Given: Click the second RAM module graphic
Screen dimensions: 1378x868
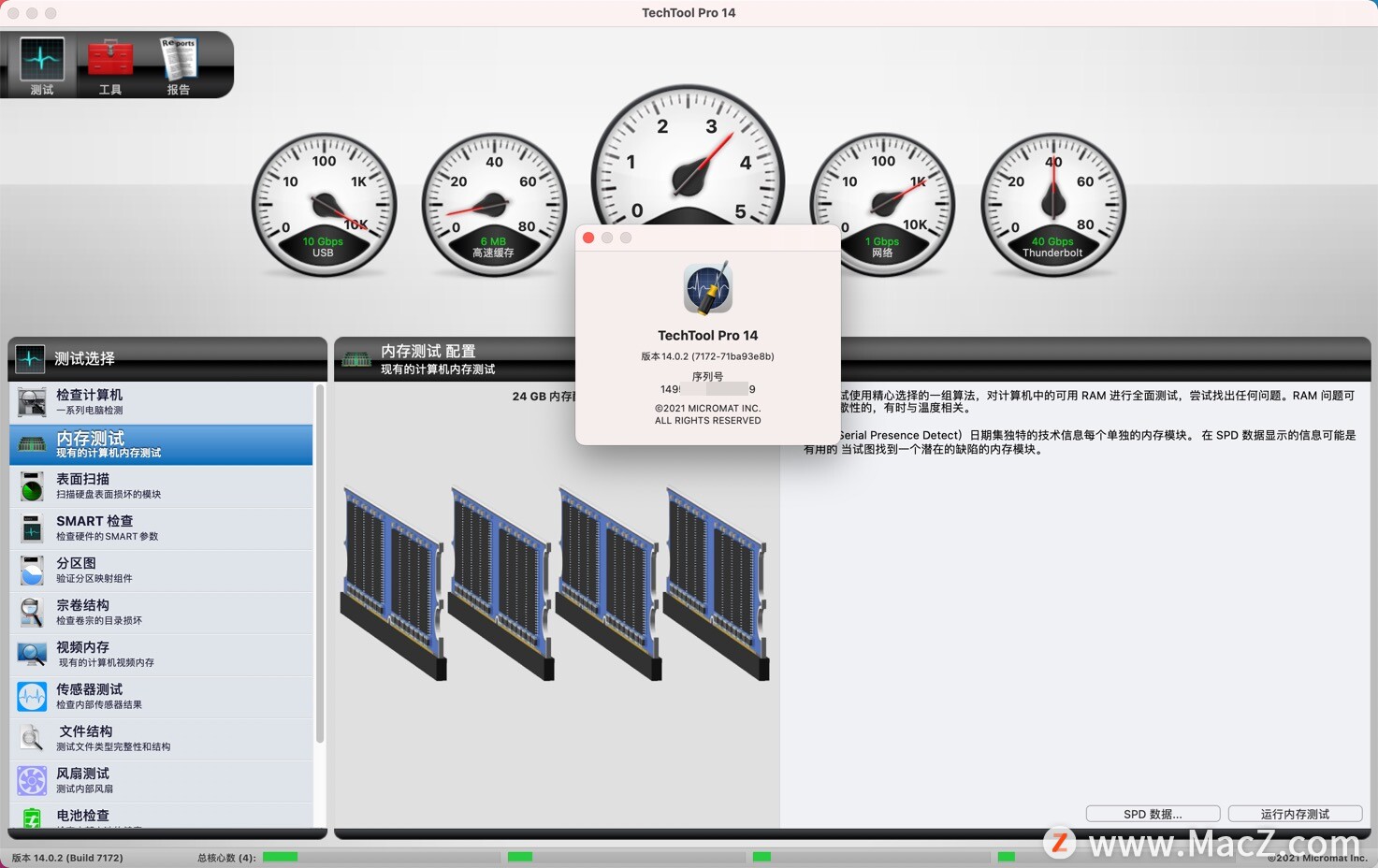Looking at the screenshot, I should (x=500, y=583).
